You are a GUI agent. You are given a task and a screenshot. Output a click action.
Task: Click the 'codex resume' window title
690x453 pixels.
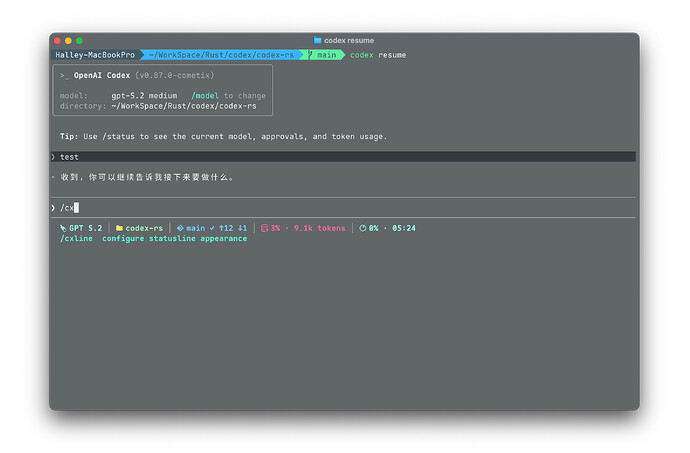[349, 41]
